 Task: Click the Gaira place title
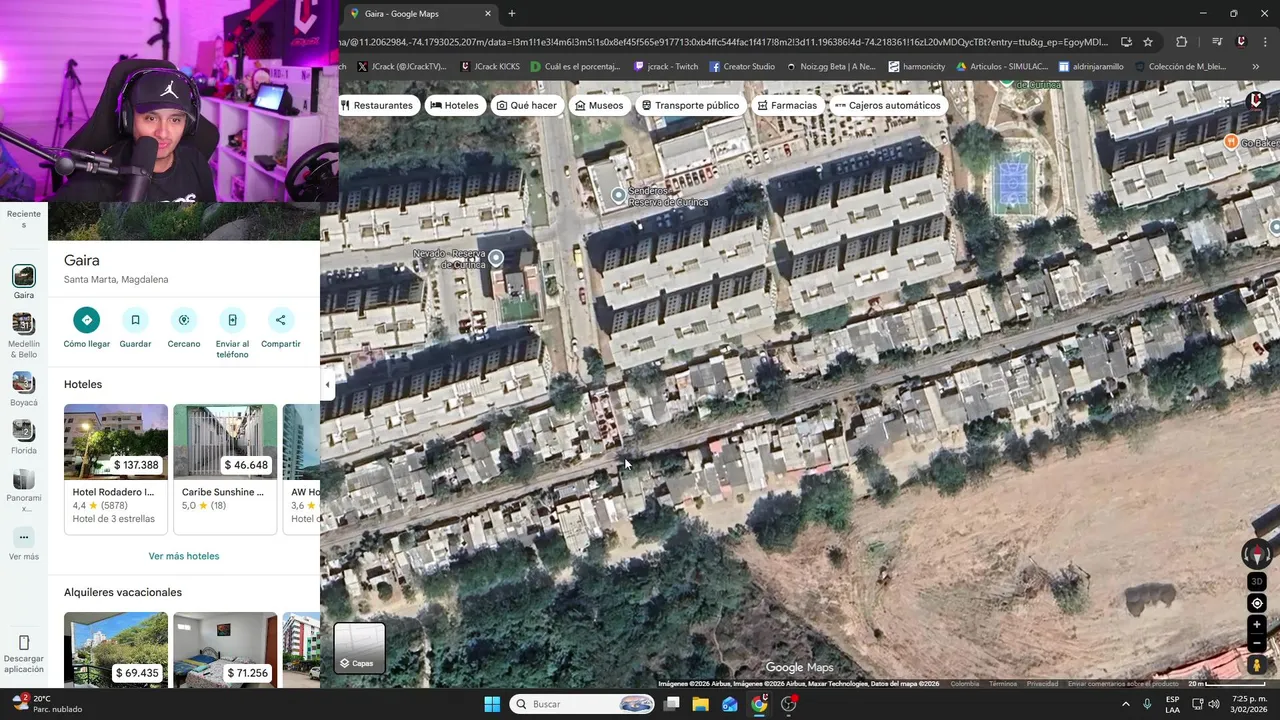[x=82, y=260]
